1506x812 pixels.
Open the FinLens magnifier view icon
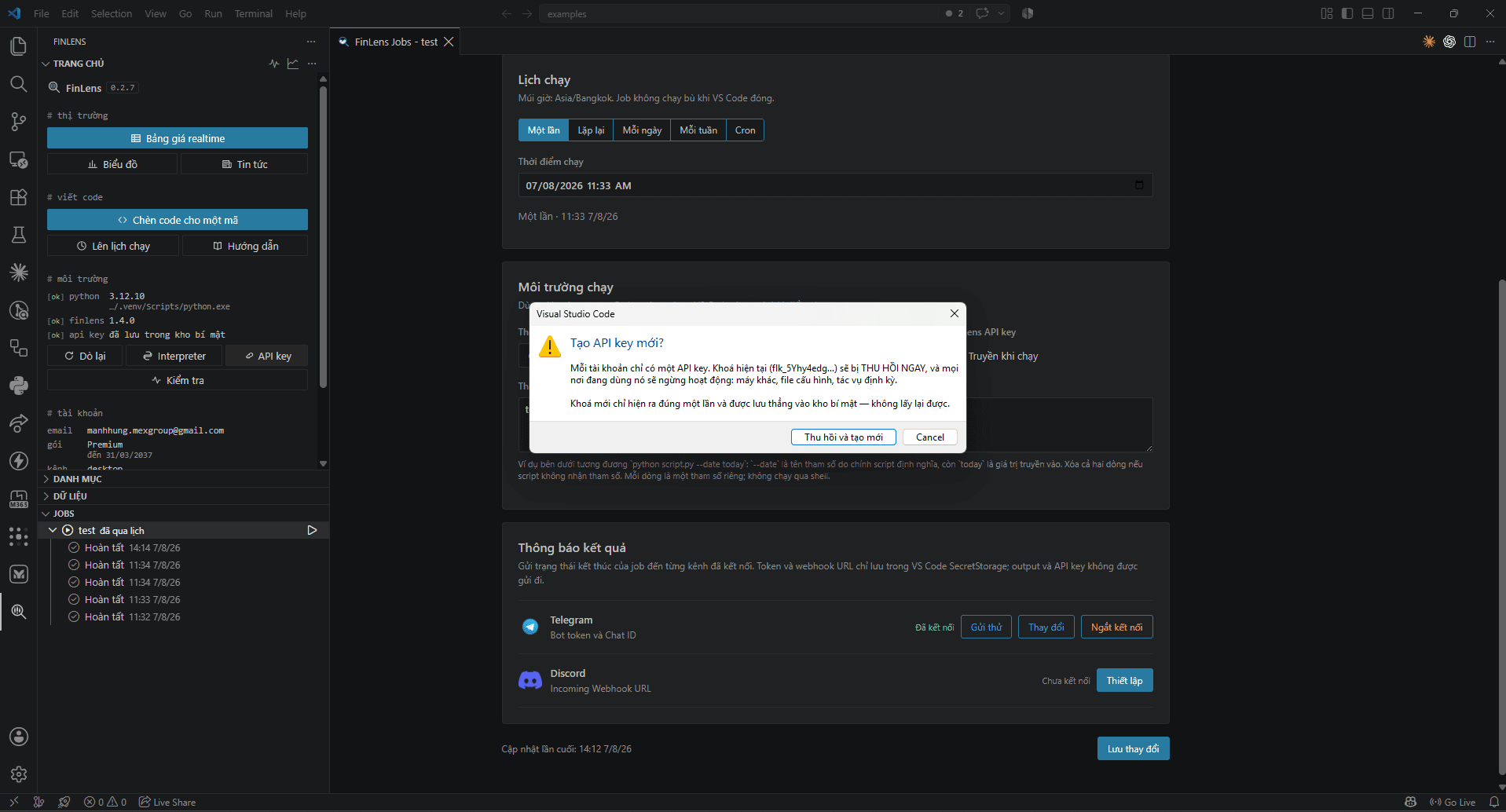[x=18, y=612]
